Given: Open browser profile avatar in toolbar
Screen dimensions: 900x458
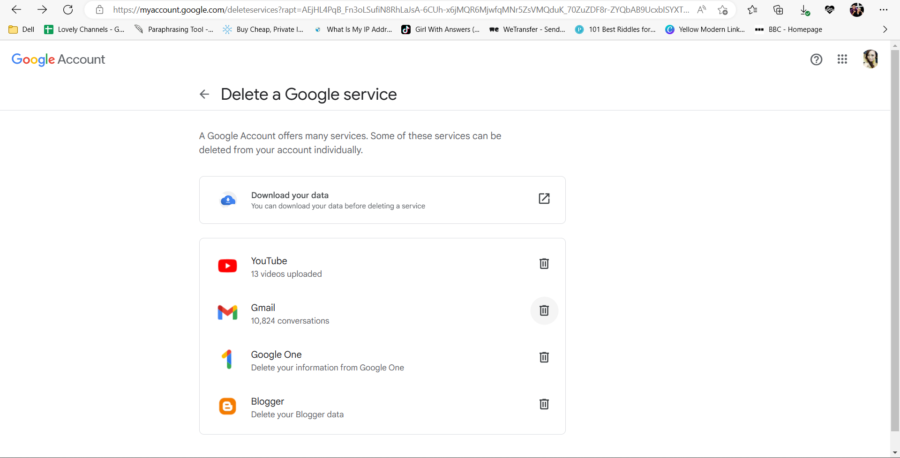Looking at the screenshot, I should tap(856, 10).
